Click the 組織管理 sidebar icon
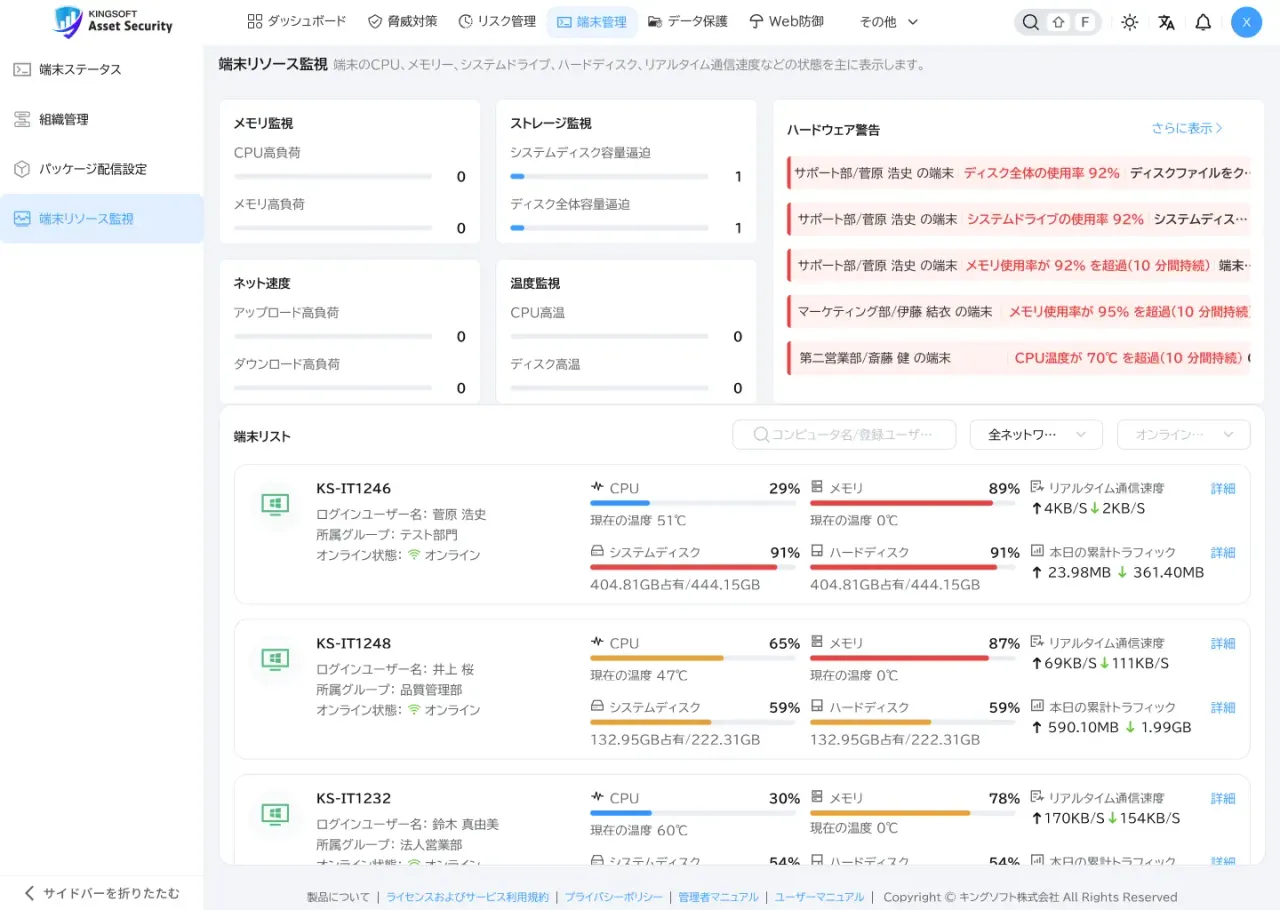The height and width of the screenshot is (910, 1280). tap(22, 119)
